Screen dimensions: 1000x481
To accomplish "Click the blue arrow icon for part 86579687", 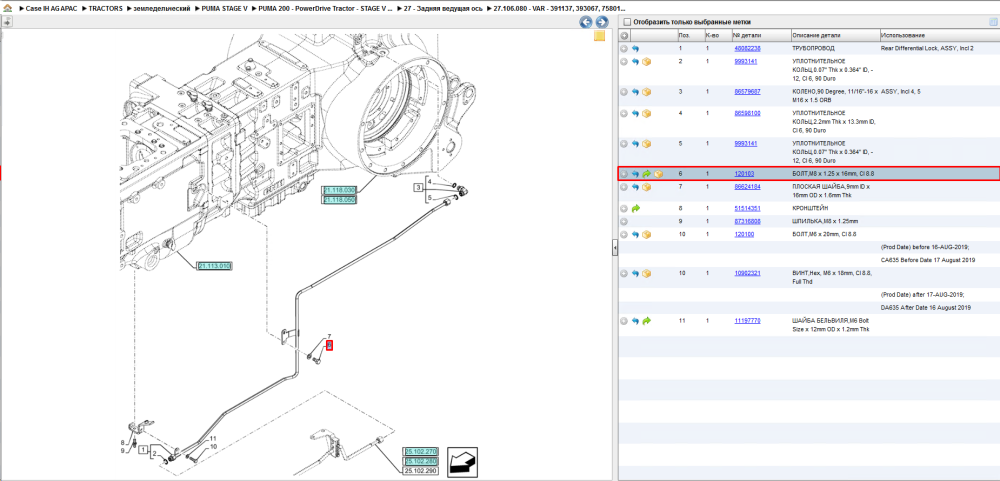I will click(x=635, y=92).
